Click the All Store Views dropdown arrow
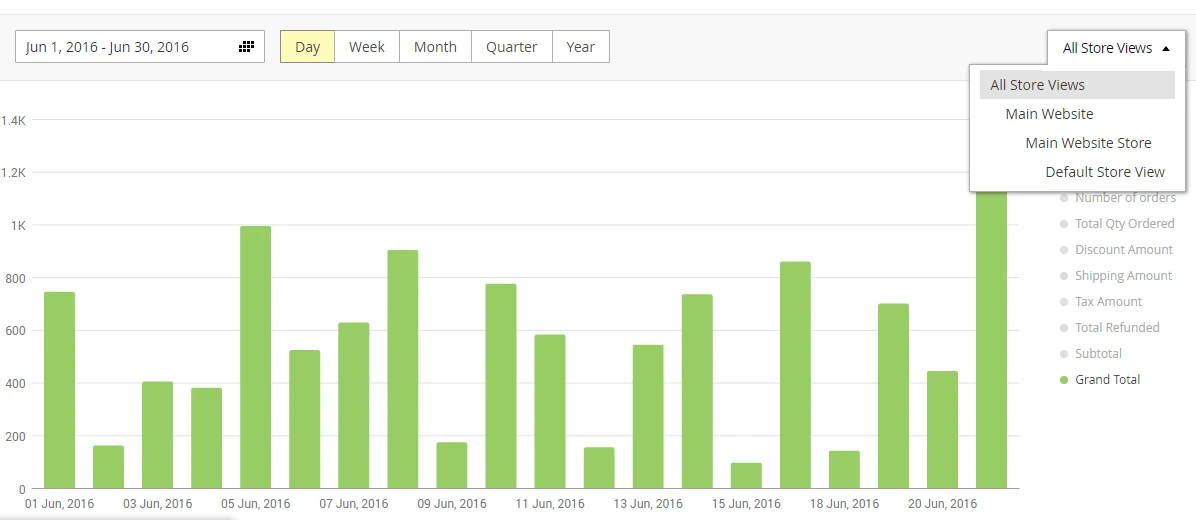 (x=1164, y=48)
